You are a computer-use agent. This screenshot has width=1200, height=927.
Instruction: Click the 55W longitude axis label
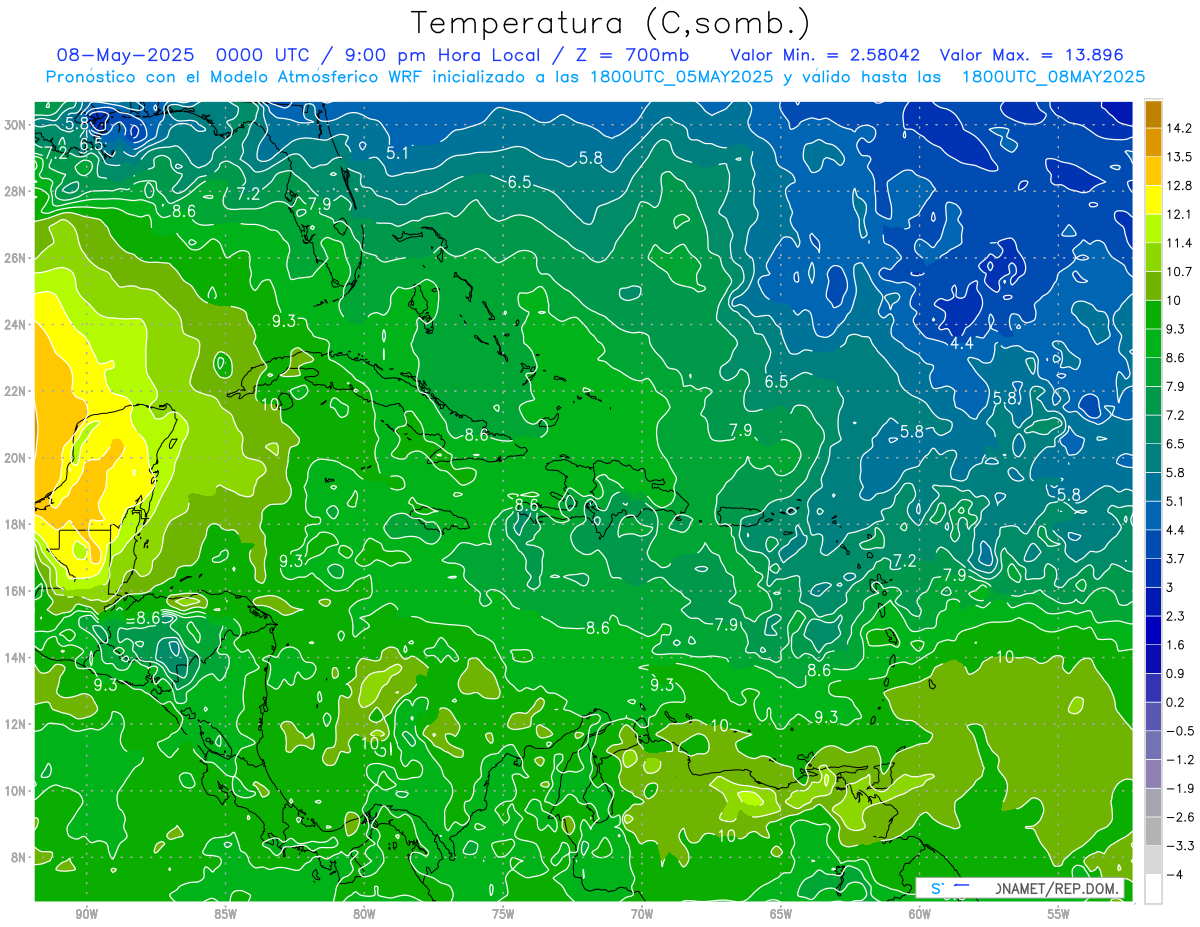click(x=1059, y=914)
